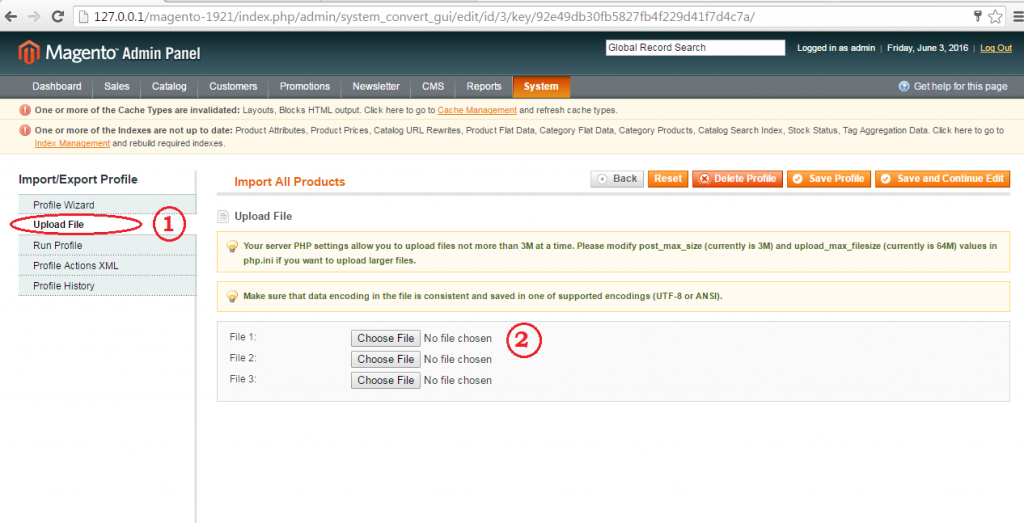The width and height of the screenshot is (1024, 523).
Task: Open the System menu
Action: pyautogui.click(x=541, y=86)
